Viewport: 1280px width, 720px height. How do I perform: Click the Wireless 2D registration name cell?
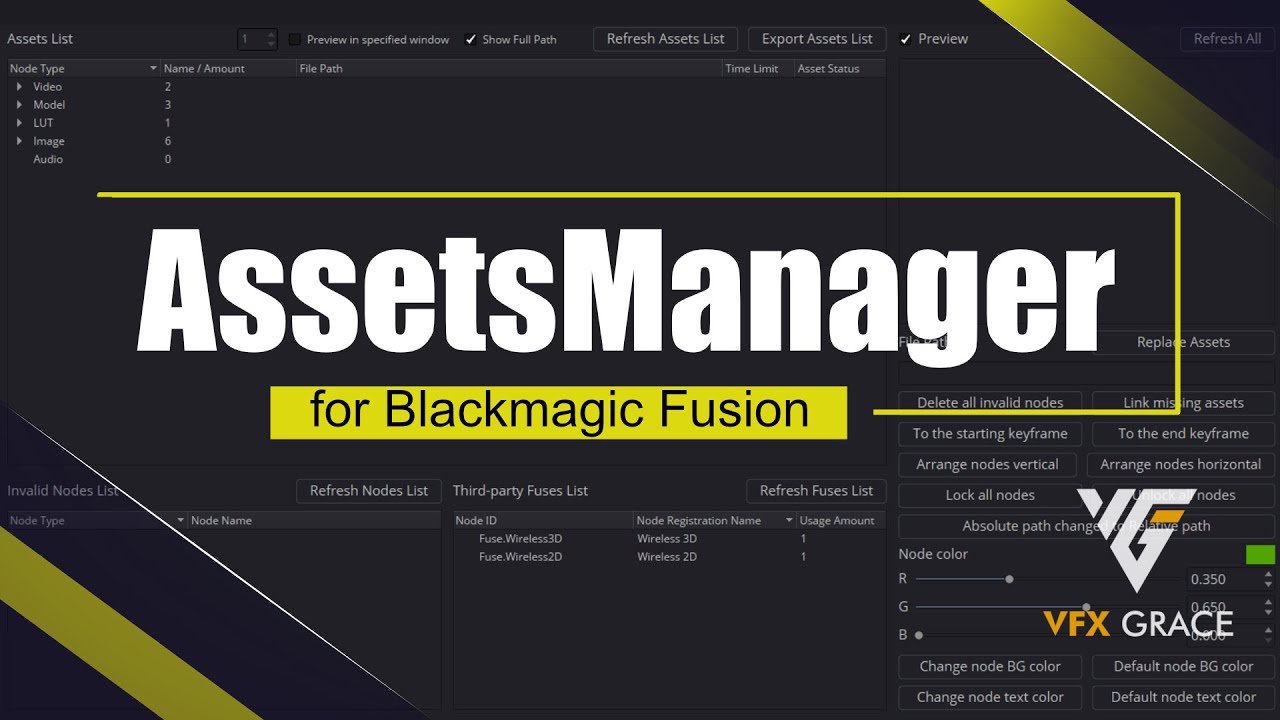pos(667,557)
